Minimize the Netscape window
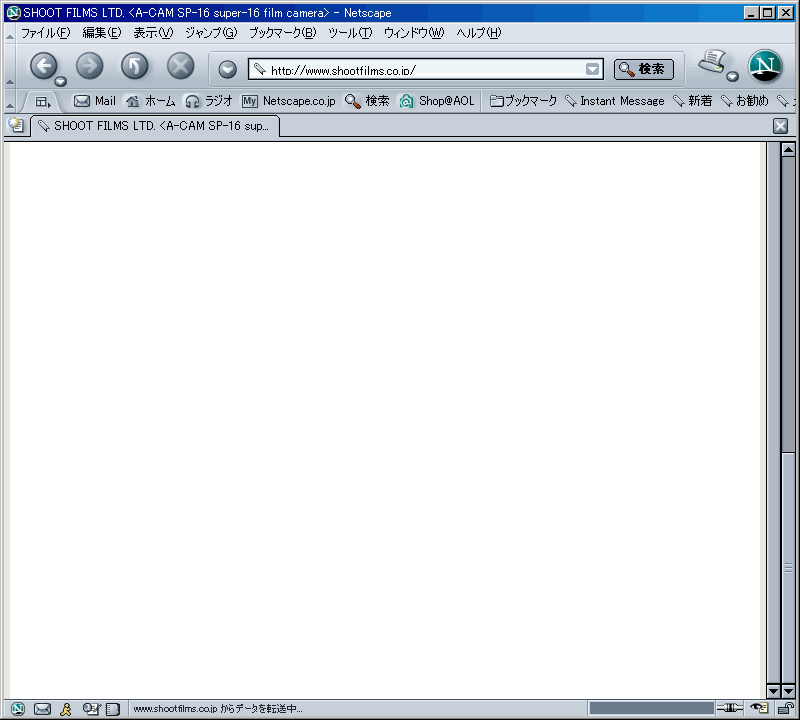 click(751, 13)
